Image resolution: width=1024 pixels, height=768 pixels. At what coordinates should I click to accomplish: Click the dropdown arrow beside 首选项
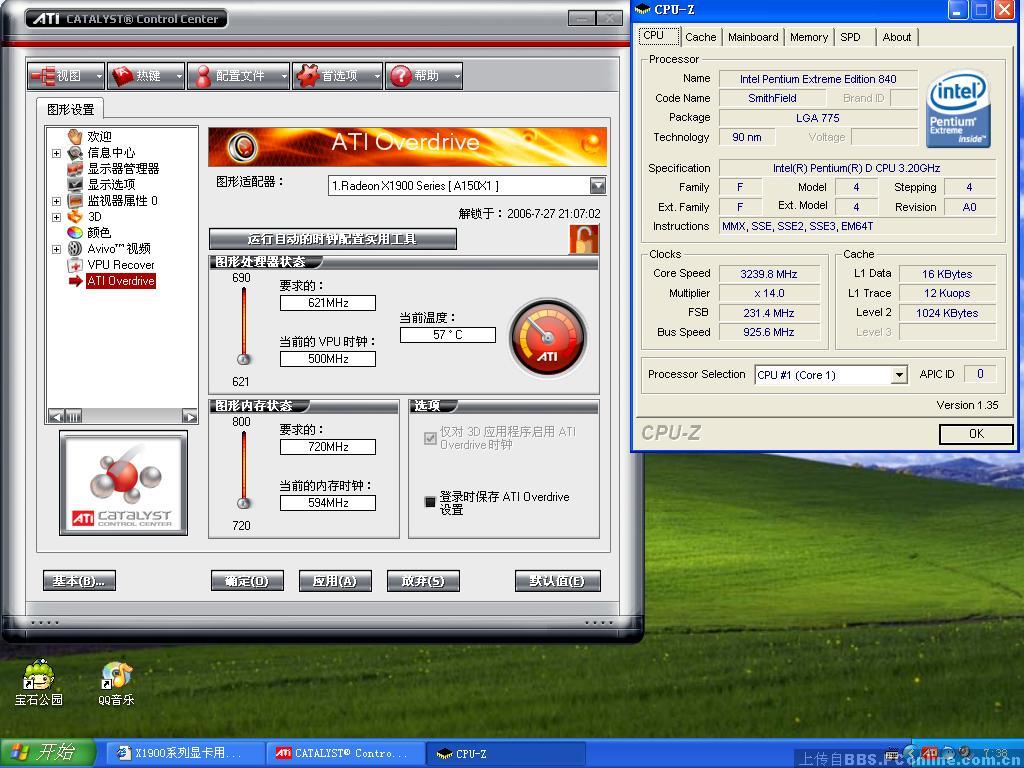pos(377,76)
